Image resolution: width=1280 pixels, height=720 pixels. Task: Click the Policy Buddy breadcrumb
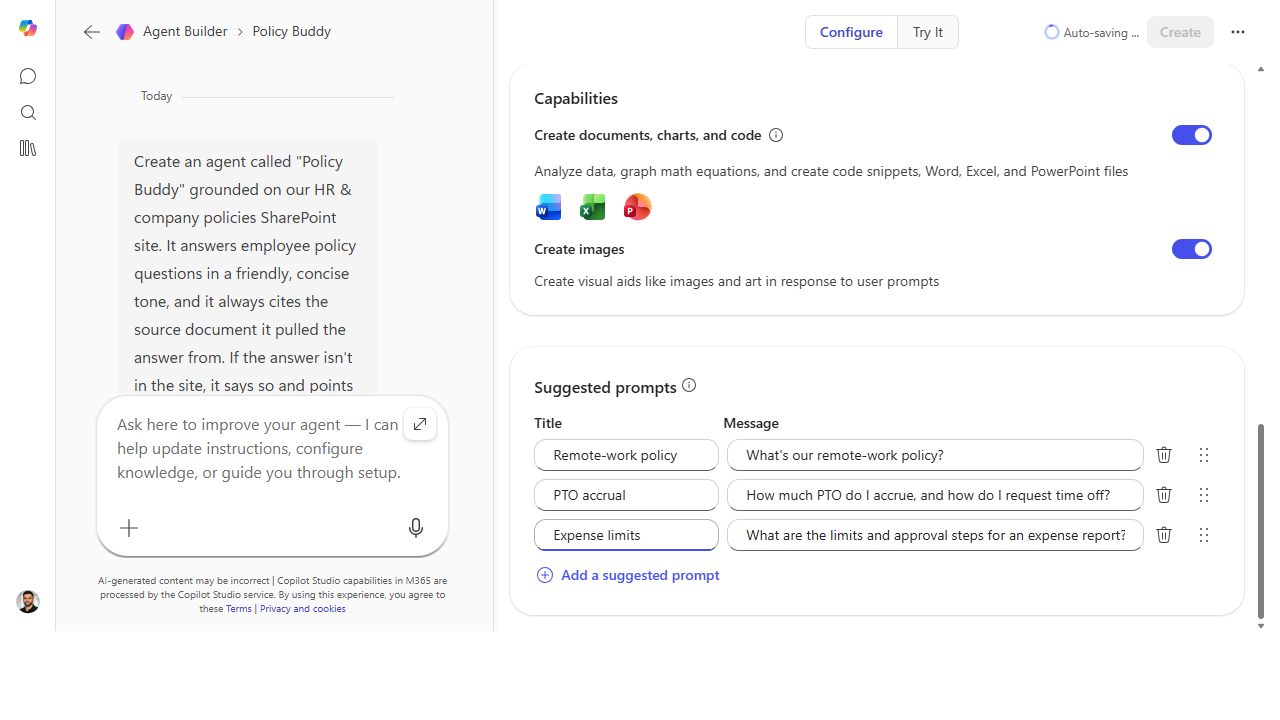(x=292, y=32)
